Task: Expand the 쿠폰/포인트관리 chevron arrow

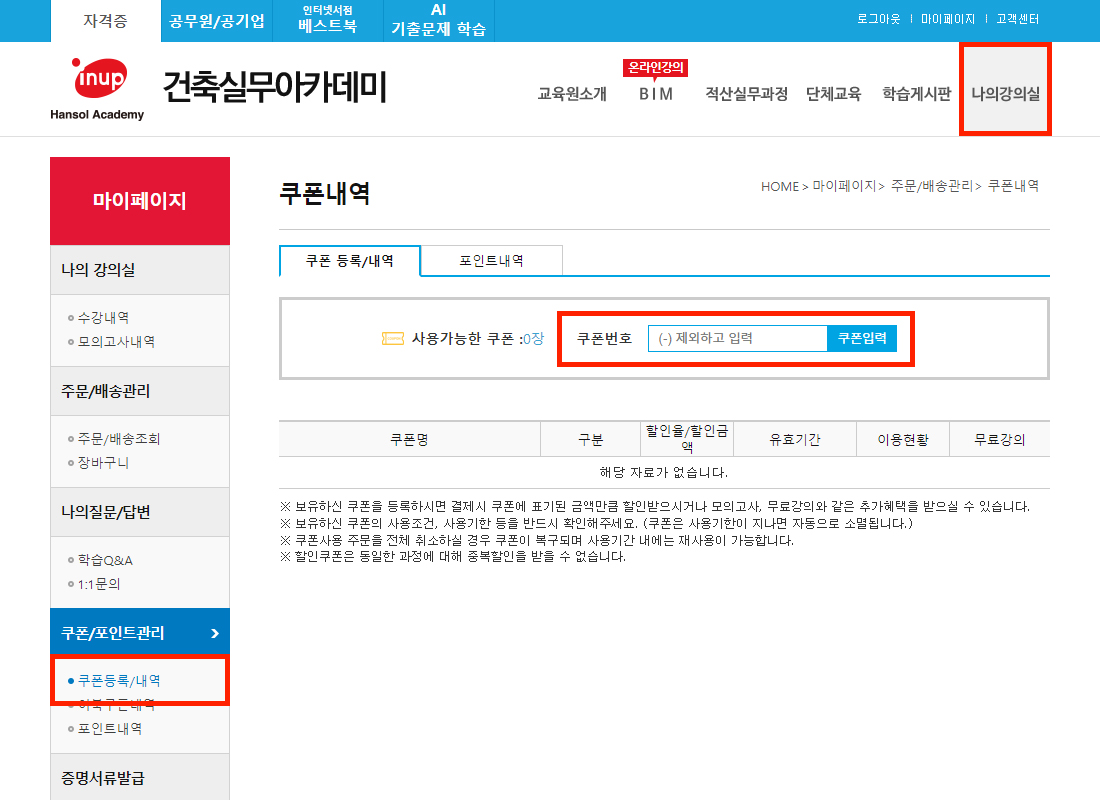Action: pyautogui.click(x=215, y=633)
